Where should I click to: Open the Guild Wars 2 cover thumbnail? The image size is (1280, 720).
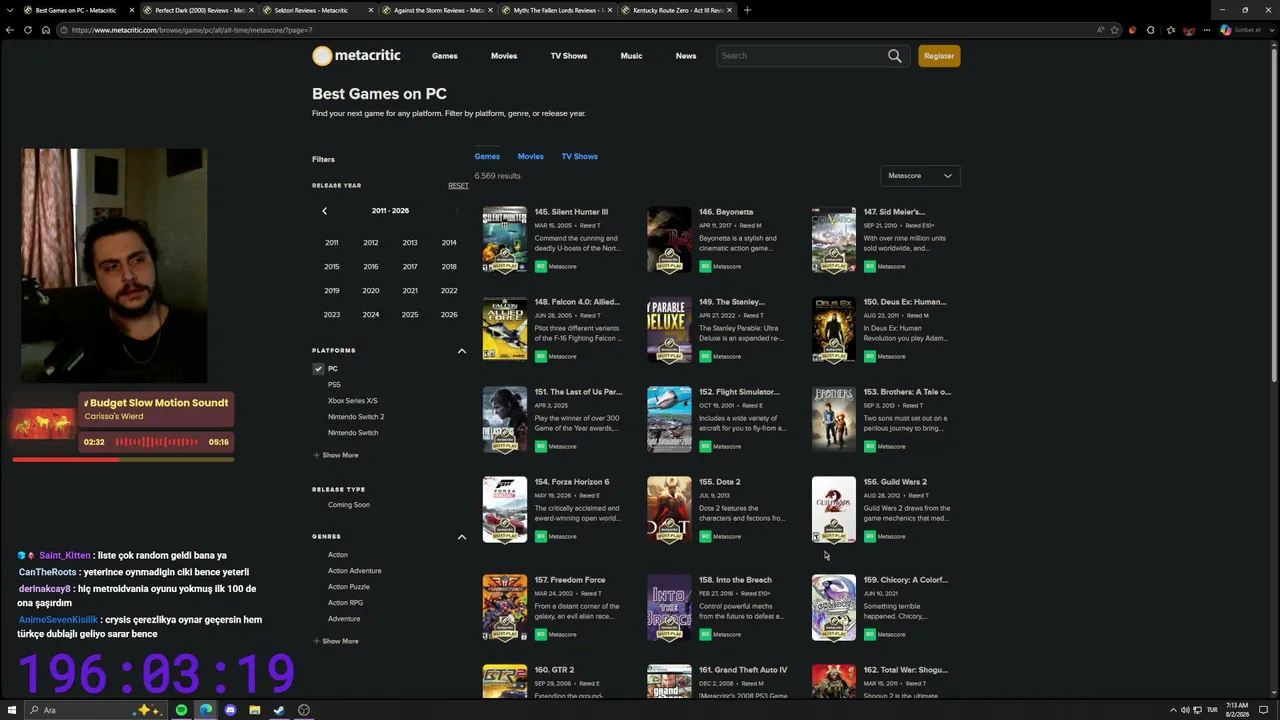pos(834,510)
